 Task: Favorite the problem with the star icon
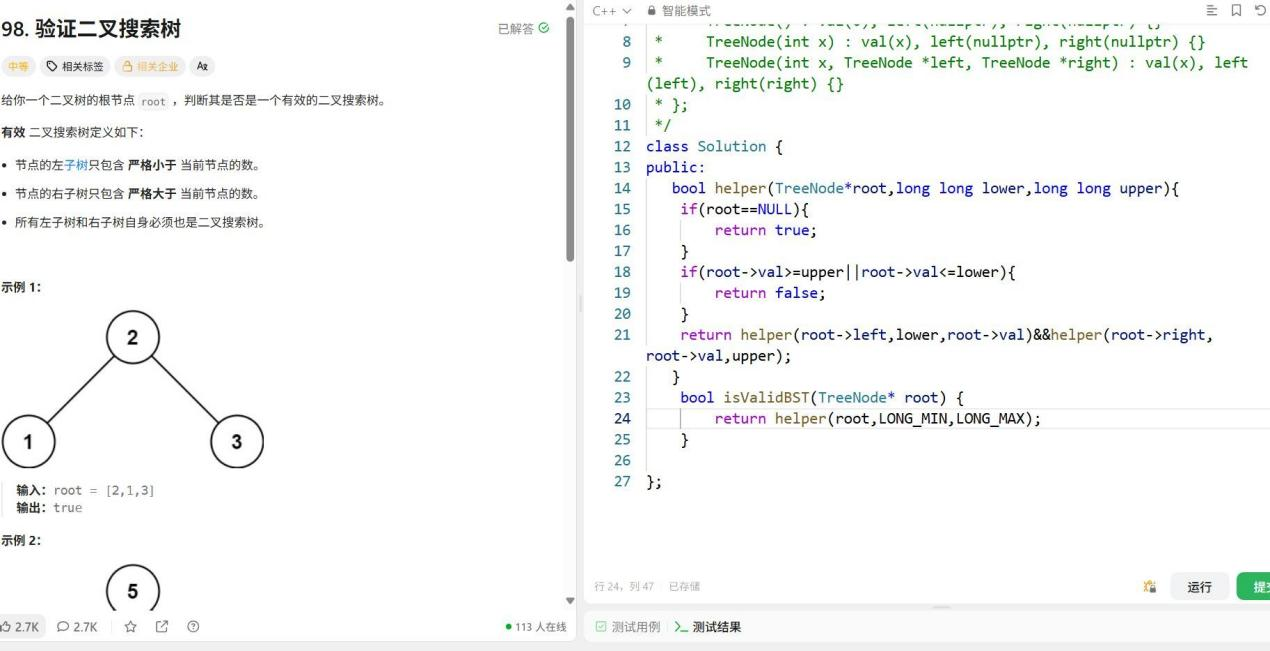(130, 627)
